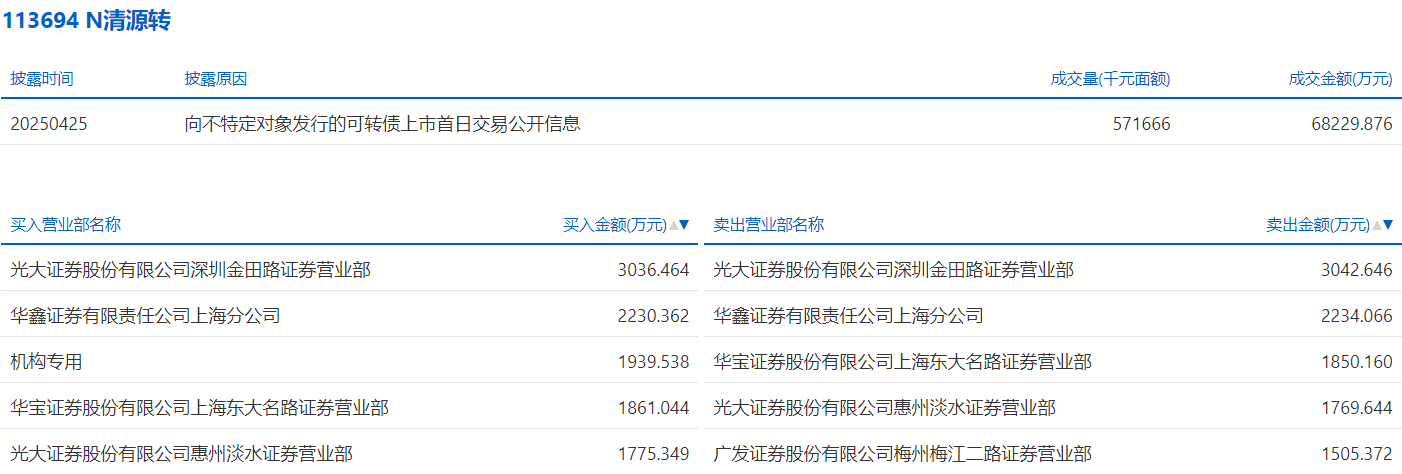Click the 成交量(千元面额) header
Image resolution: width=1402 pixels, height=474 pixels.
1110,79
